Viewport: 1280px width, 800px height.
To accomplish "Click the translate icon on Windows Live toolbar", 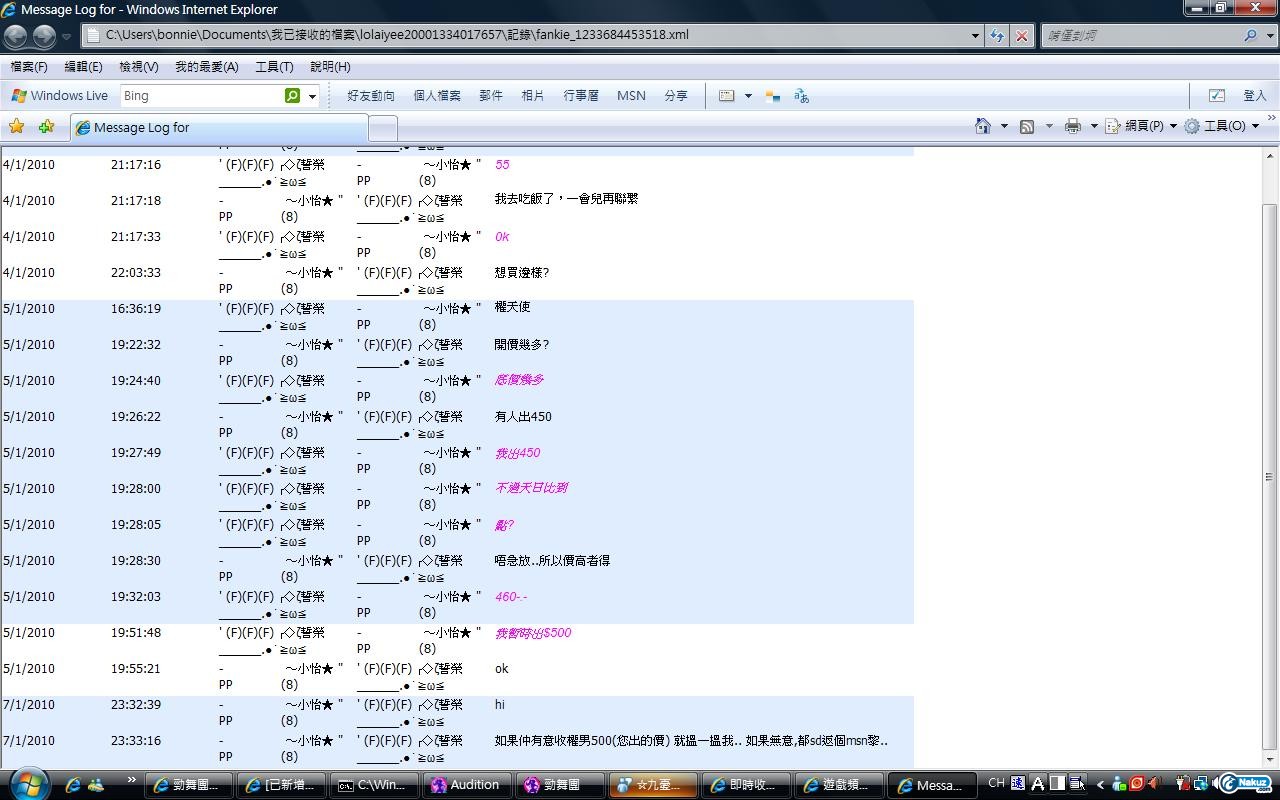I will [x=801, y=96].
